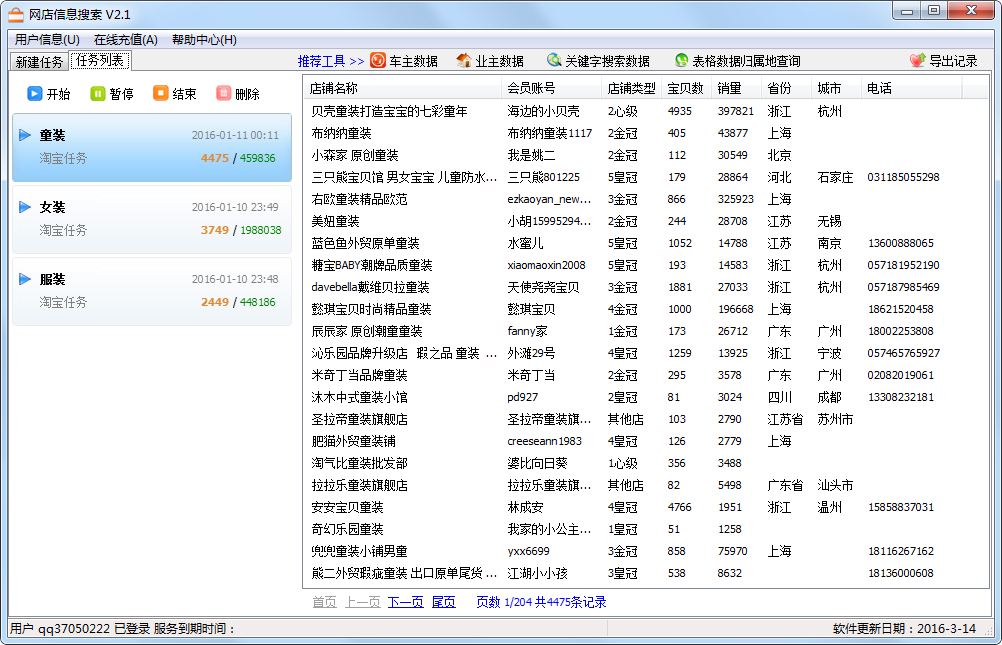Viewport: 1002px width, 645px height.
Task: Select the 服装 task in the list
Action: 152,290
